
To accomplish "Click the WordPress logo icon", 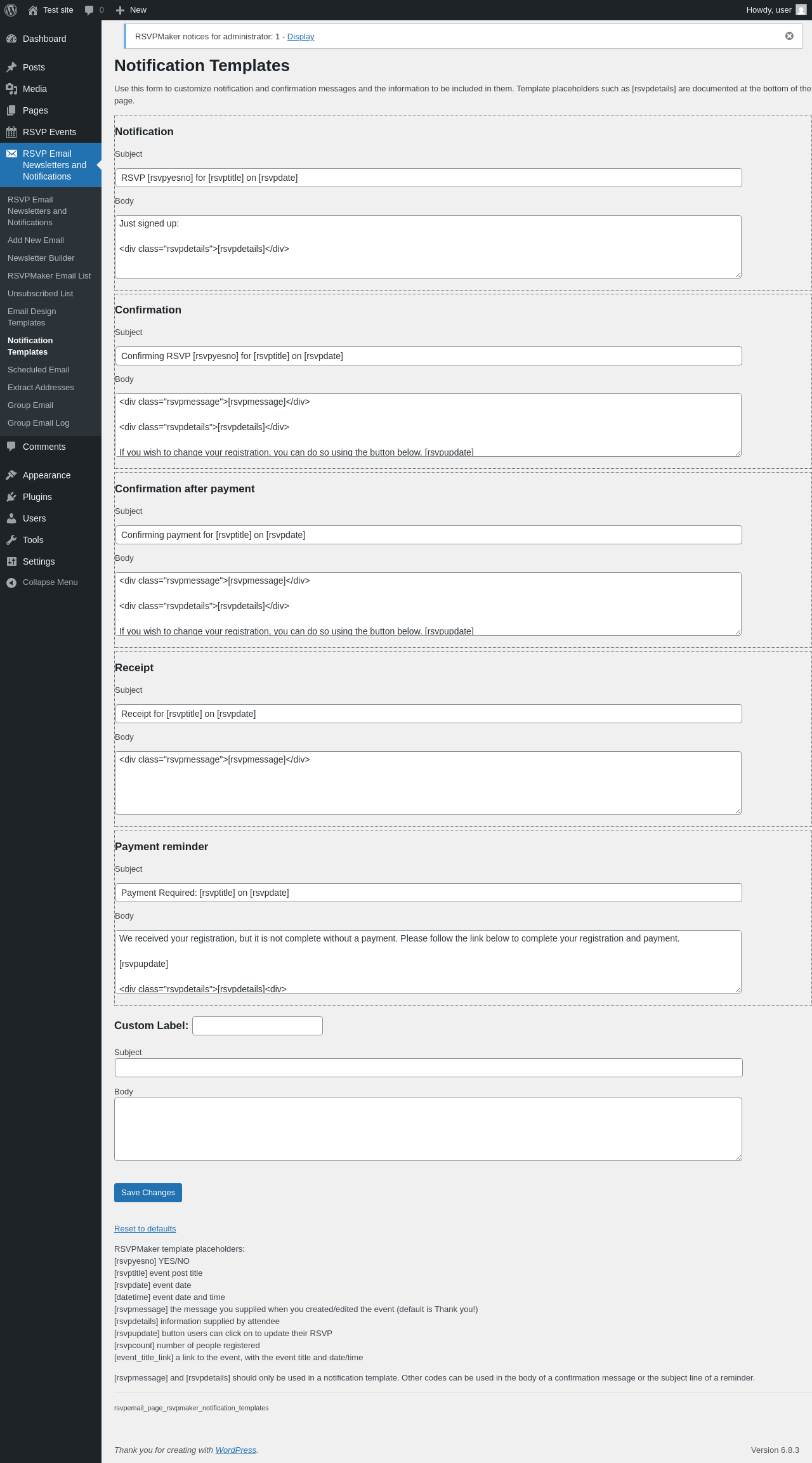I will 11,10.
